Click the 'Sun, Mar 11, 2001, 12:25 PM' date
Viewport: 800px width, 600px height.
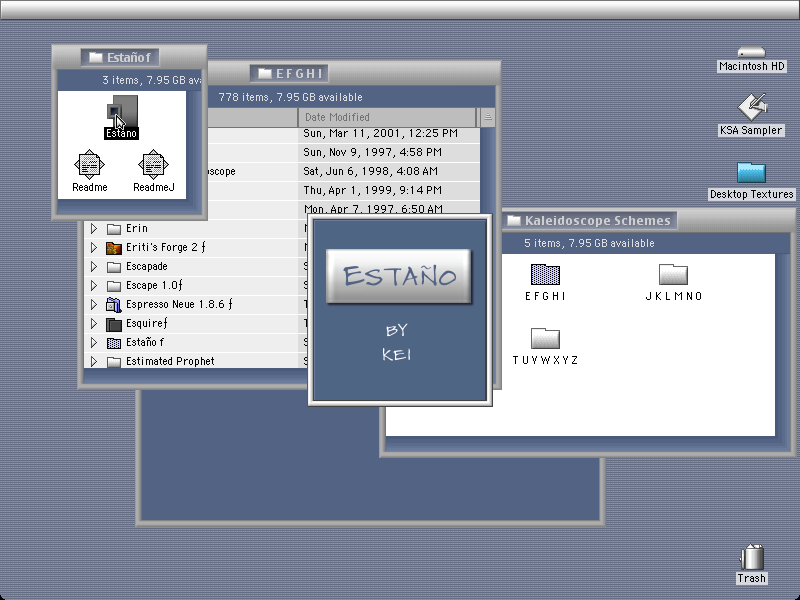point(380,134)
